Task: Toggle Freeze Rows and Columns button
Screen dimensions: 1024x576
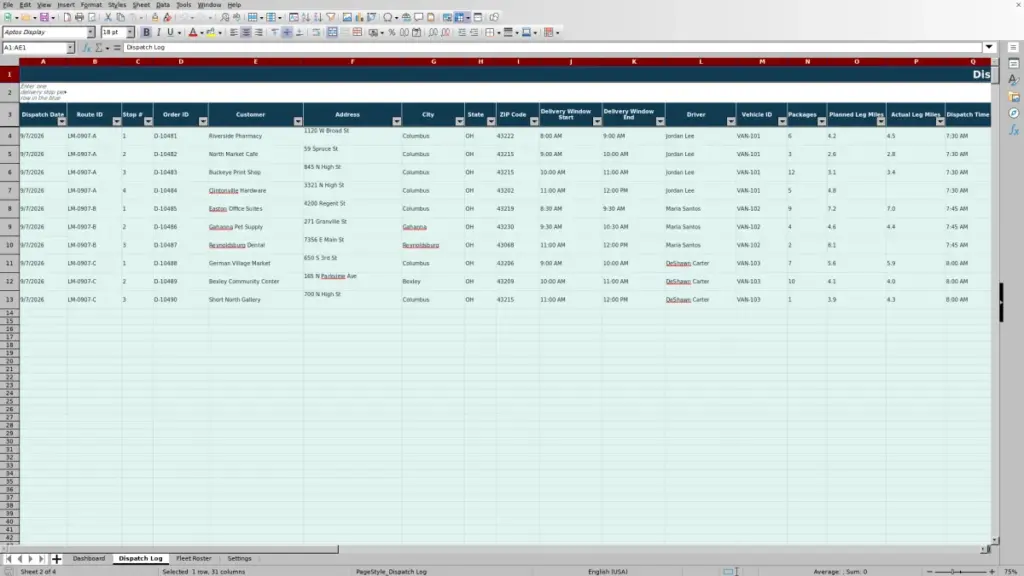Action: 459,17
